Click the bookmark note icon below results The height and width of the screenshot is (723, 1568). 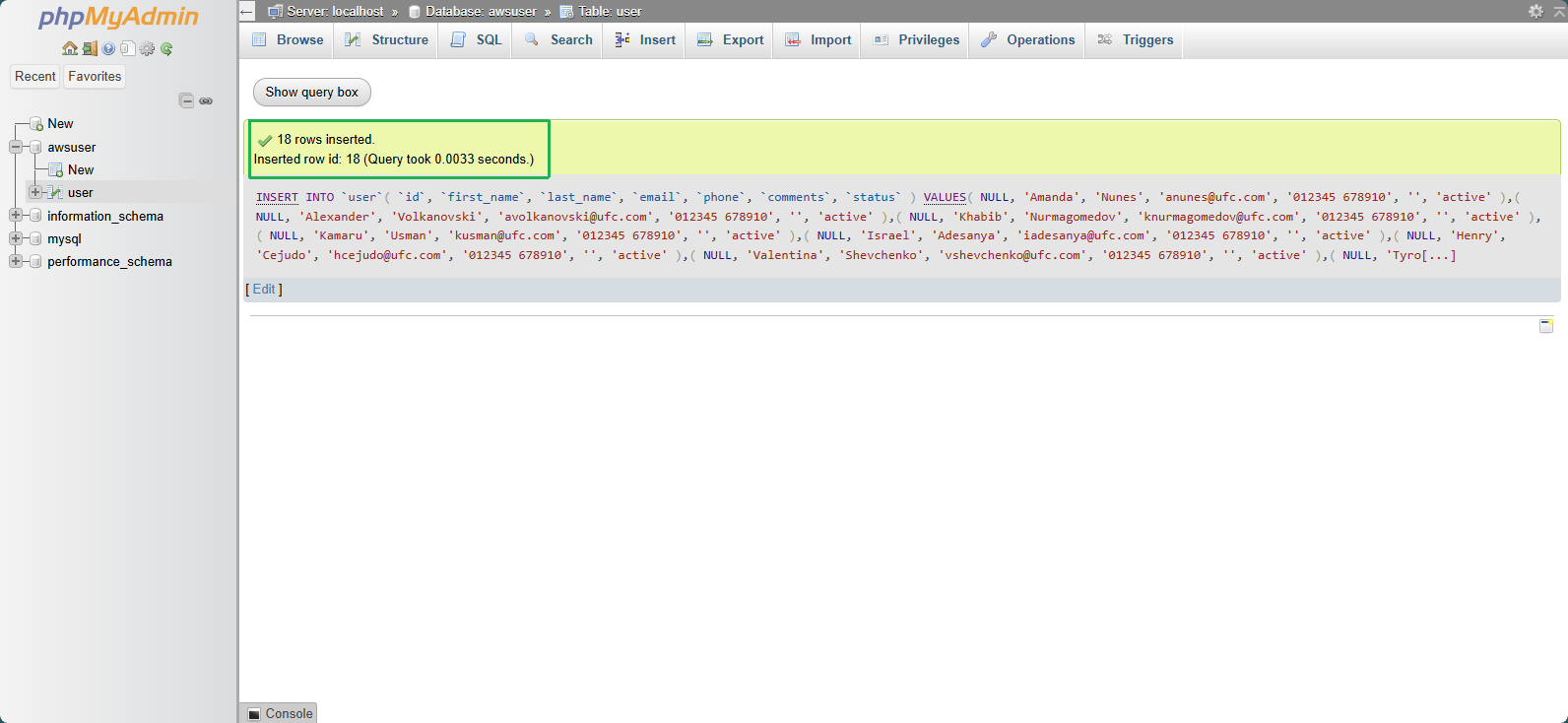click(x=1546, y=326)
